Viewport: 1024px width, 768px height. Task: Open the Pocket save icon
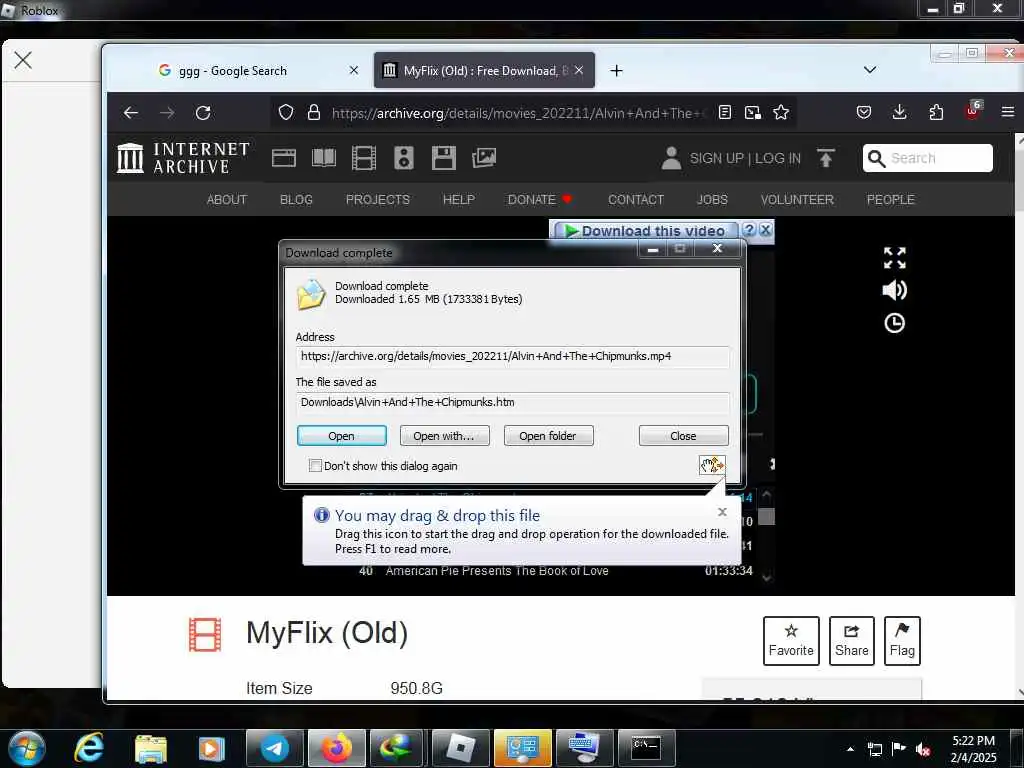pyautogui.click(x=864, y=112)
